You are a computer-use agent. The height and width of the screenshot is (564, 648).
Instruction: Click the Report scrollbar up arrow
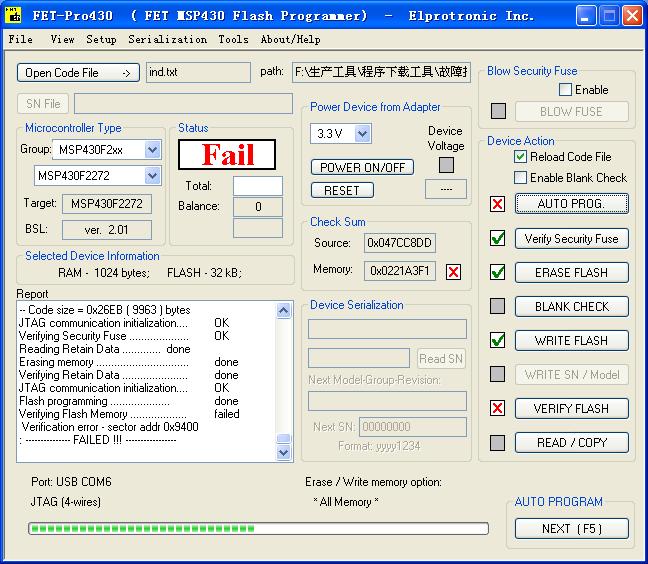click(x=284, y=310)
